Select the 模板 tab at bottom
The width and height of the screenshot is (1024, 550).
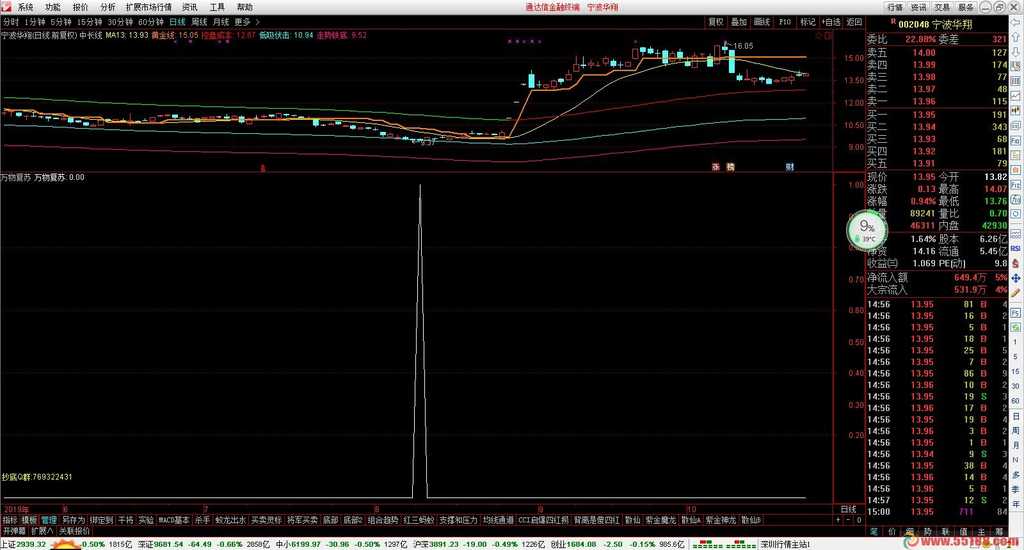pyautogui.click(x=29, y=521)
